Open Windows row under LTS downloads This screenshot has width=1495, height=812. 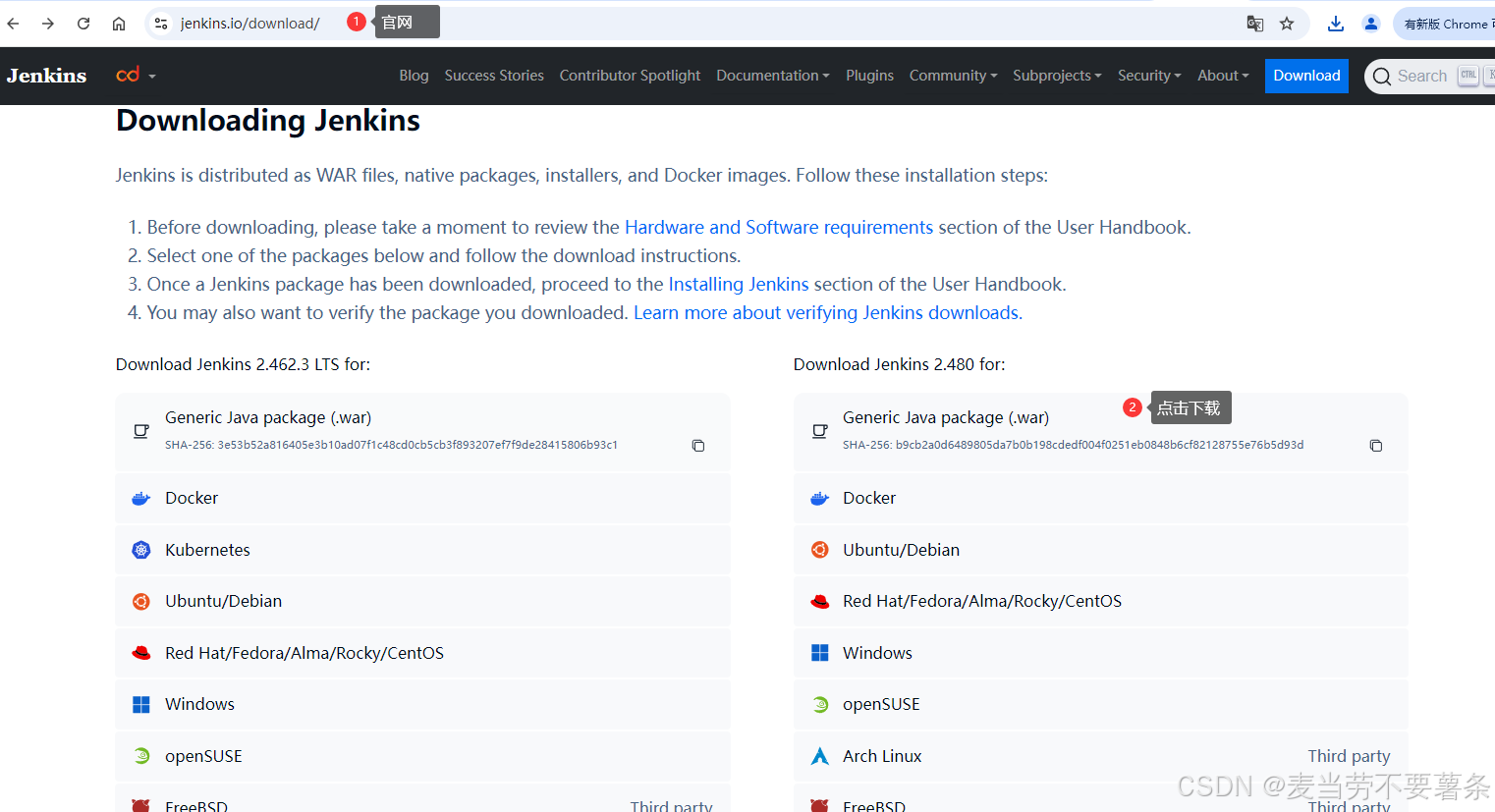click(422, 704)
